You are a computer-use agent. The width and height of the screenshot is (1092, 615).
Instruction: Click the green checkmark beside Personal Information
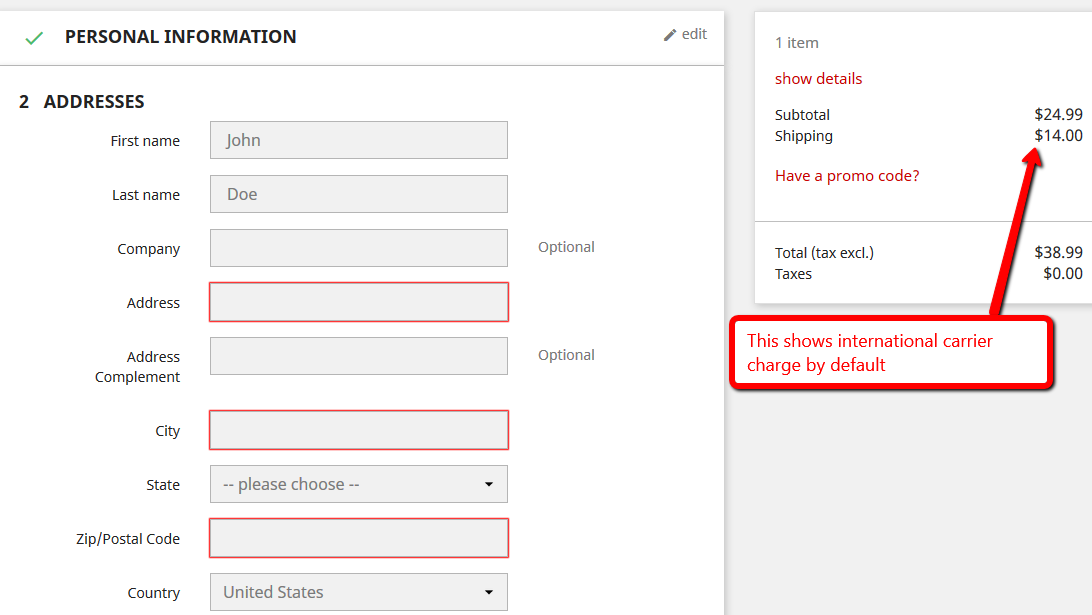[34, 38]
